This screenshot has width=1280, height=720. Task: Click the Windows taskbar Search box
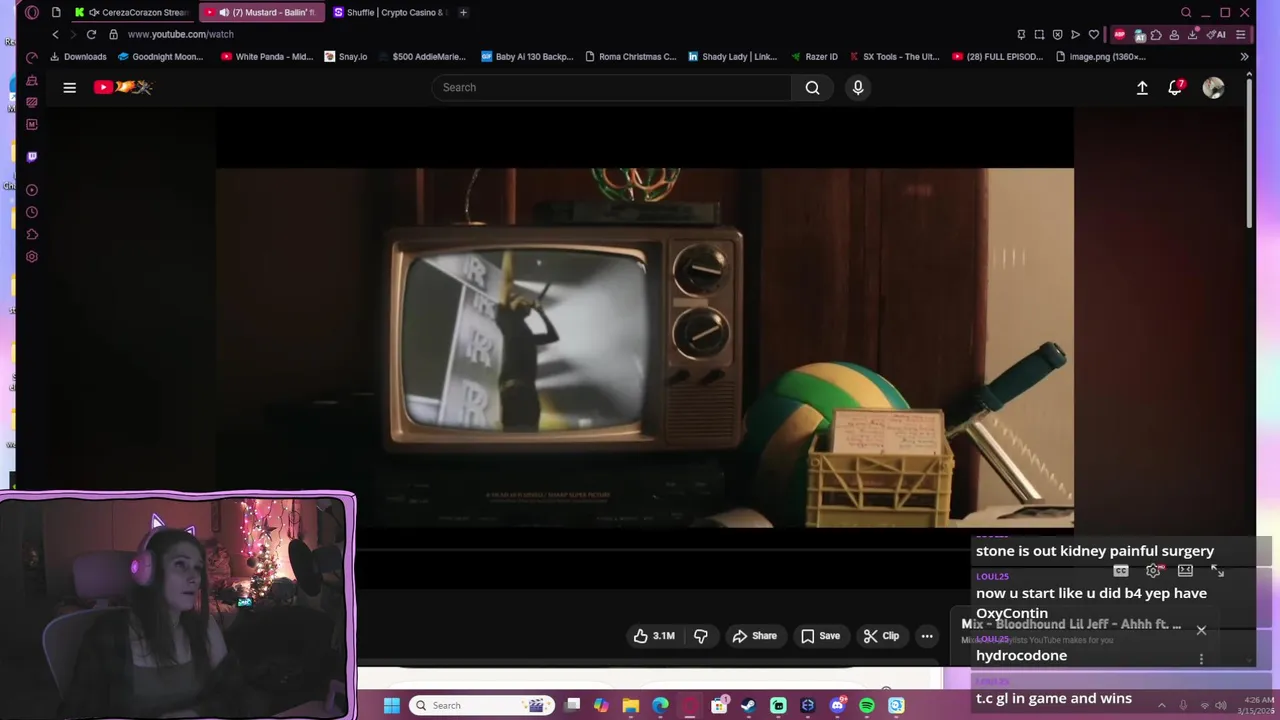pos(481,706)
